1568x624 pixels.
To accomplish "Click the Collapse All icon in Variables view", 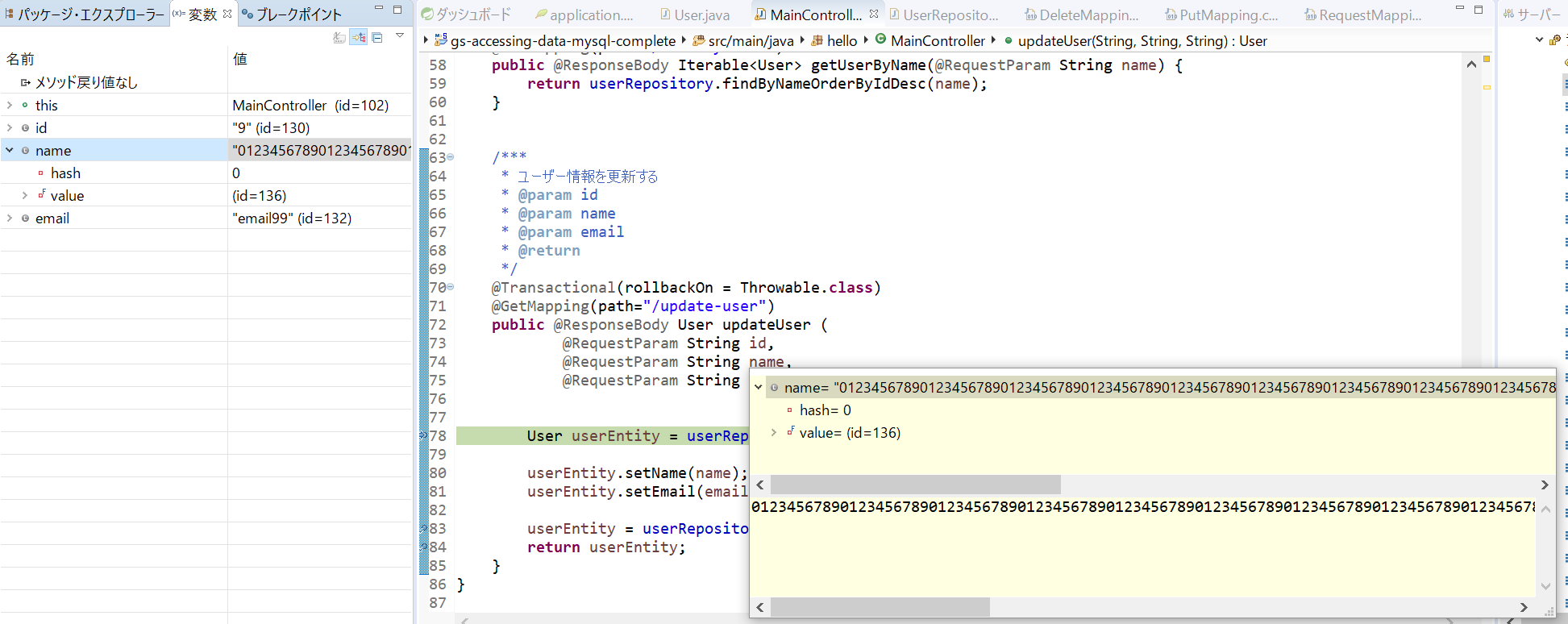I will [x=377, y=37].
